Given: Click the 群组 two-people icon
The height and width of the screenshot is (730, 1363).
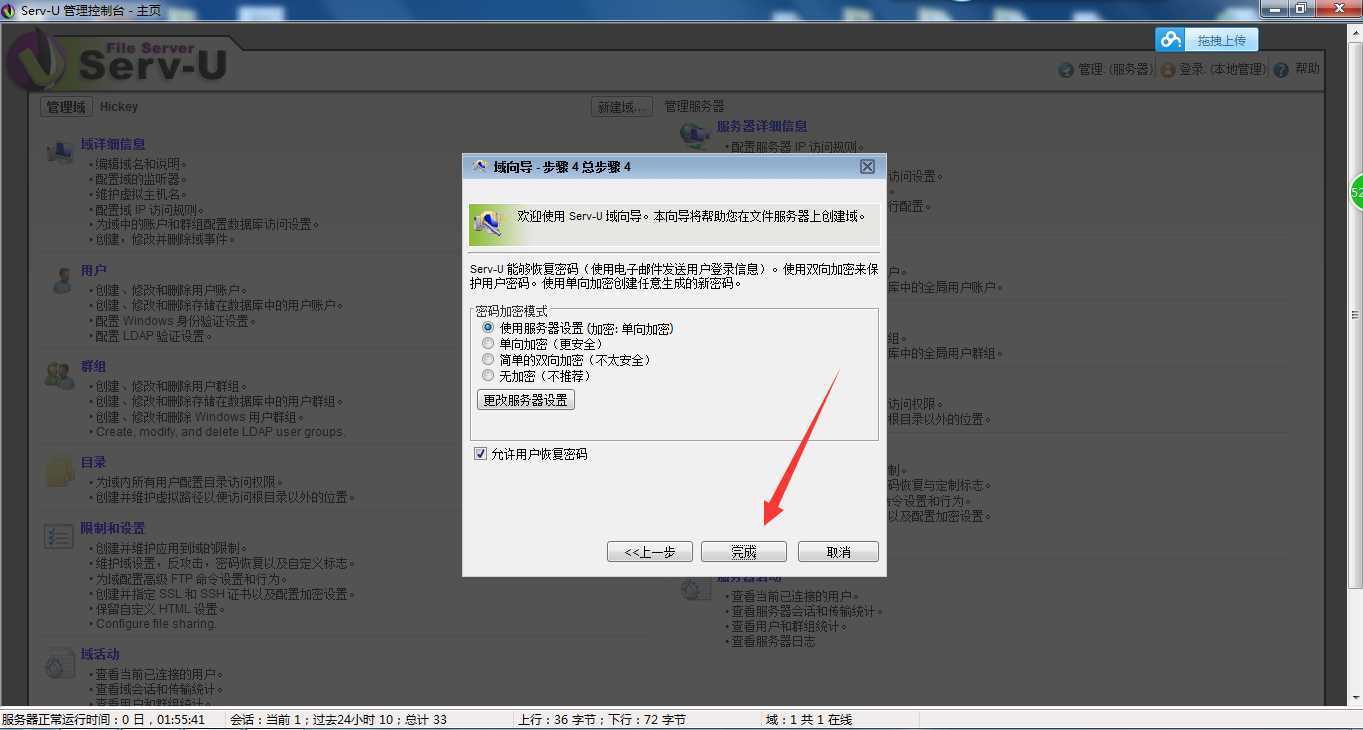Looking at the screenshot, I should (59, 375).
